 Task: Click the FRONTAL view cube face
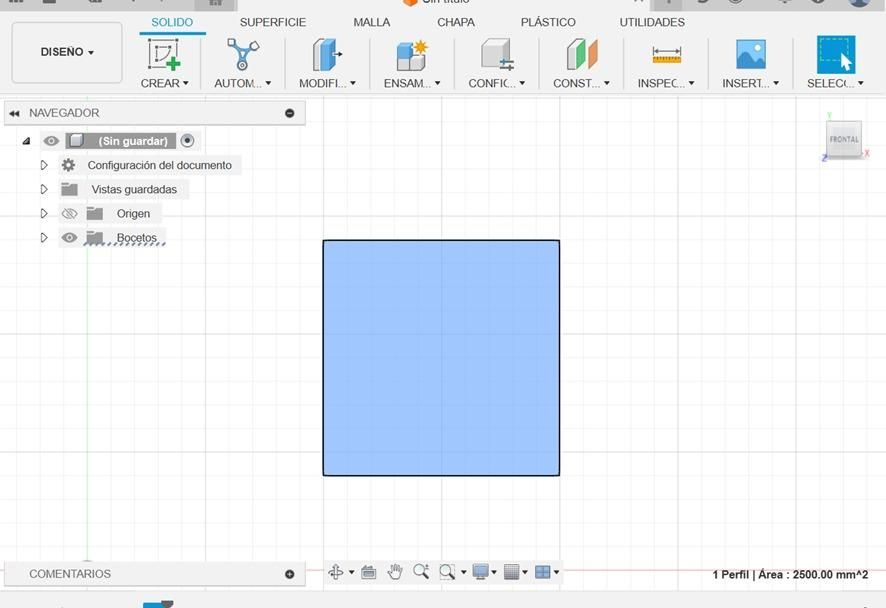point(844,139)
